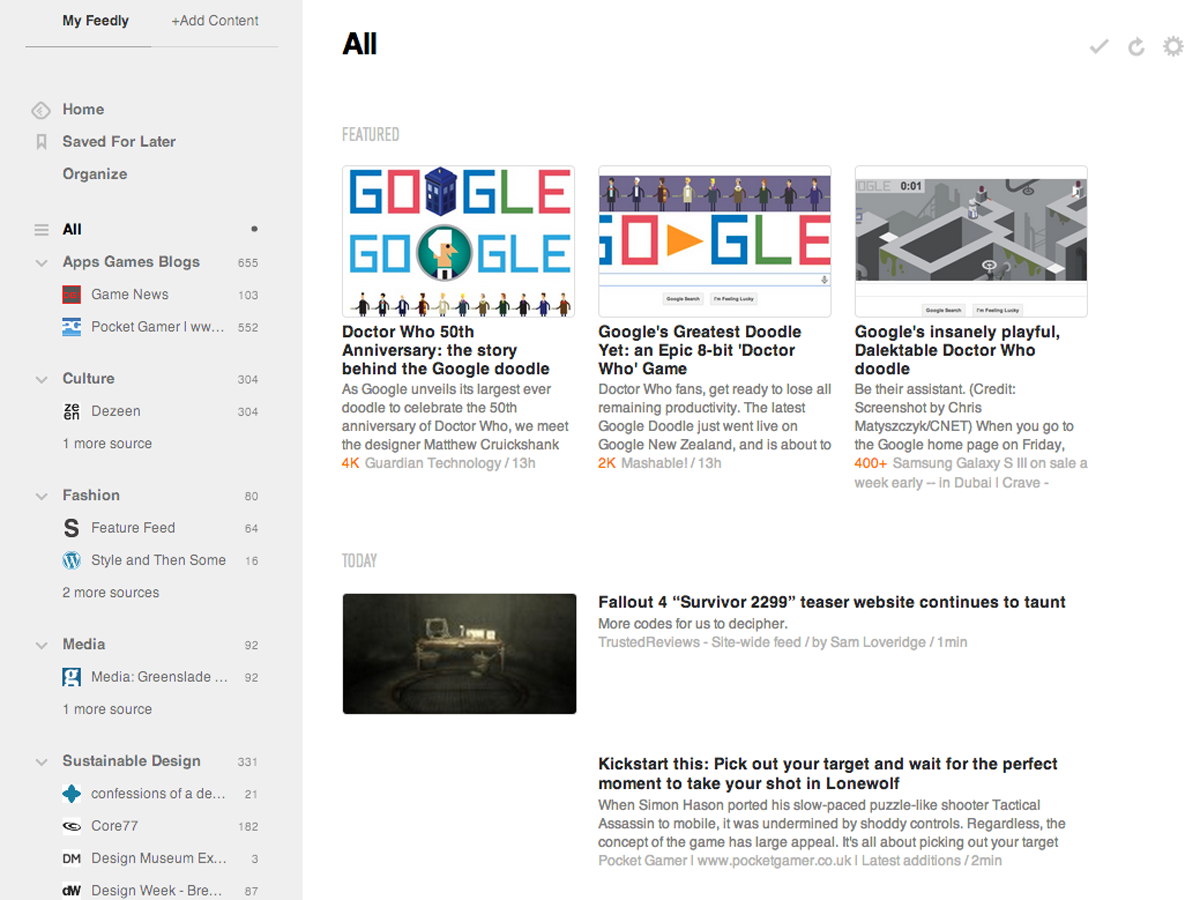This screenshot has height=900, width=1200.
Task: Click the confessions of a de… feed icon
Action: coord(71,794)
